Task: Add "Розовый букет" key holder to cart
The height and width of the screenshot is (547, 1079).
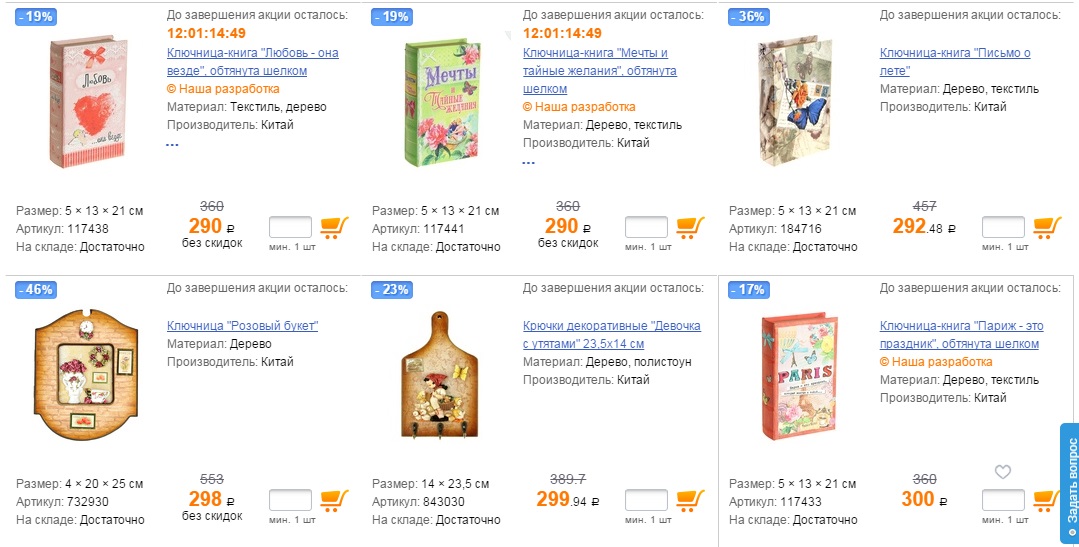Action: click(334, 500)
